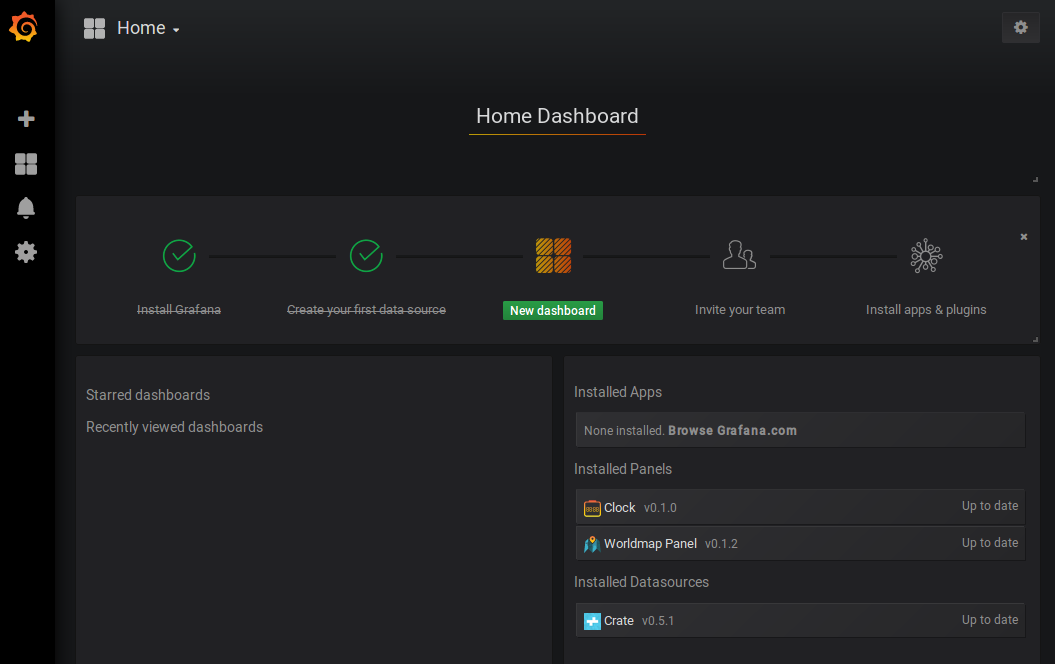Viewport: 1055px width, 664px height.
Task: Open the Crate datasource entry
Action: pyautogui.click(x=800, y=620)
